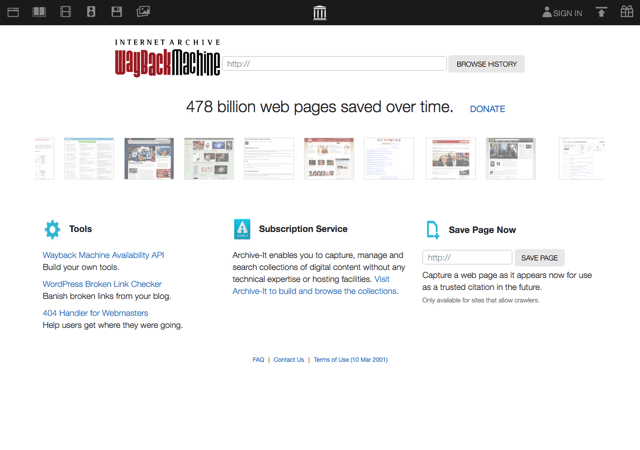Focus the Save Page Now URL field
Screen dimensions: 640x450
(467, 258)
